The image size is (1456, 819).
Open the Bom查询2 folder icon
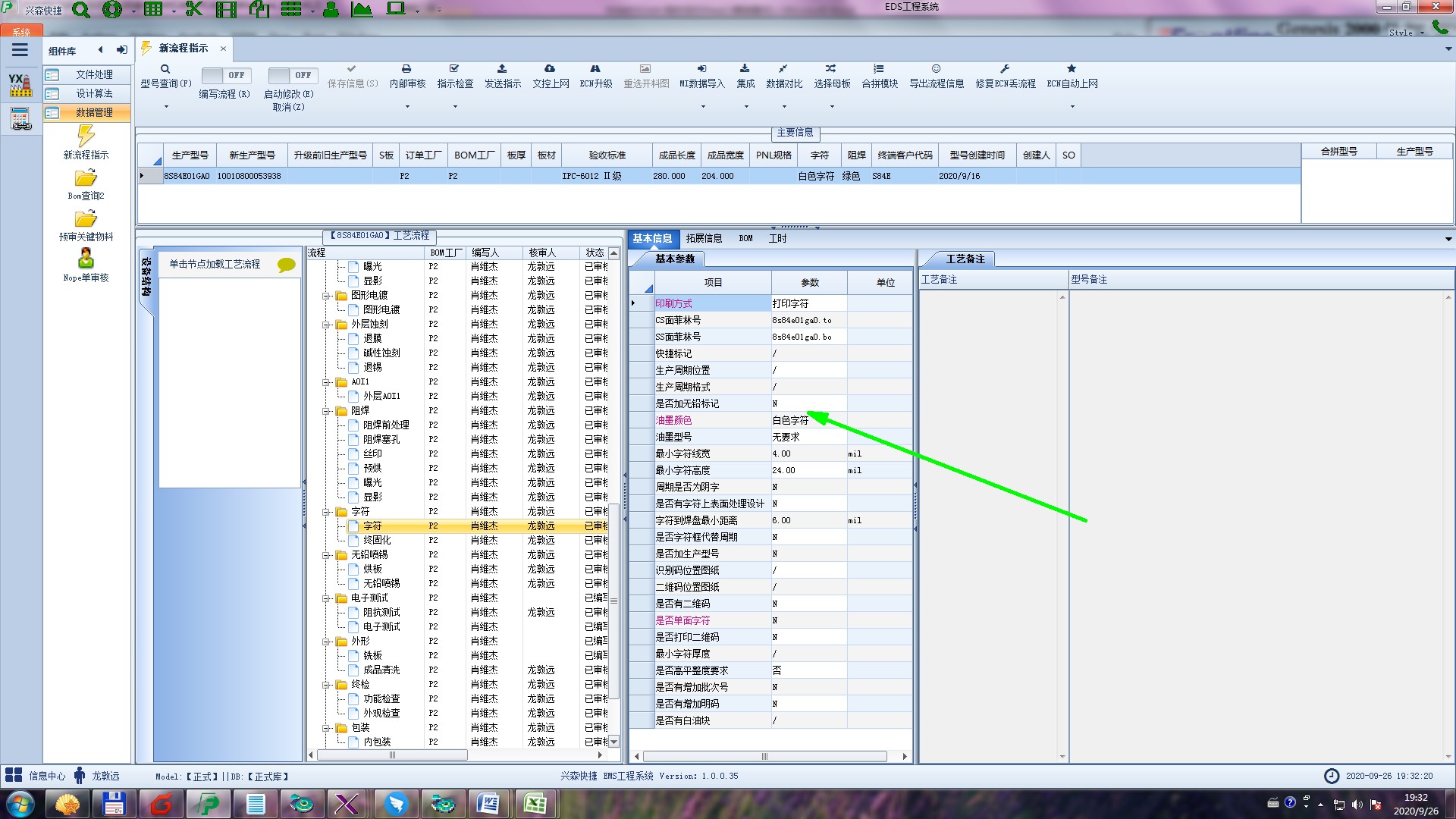[x=86, y=178]
